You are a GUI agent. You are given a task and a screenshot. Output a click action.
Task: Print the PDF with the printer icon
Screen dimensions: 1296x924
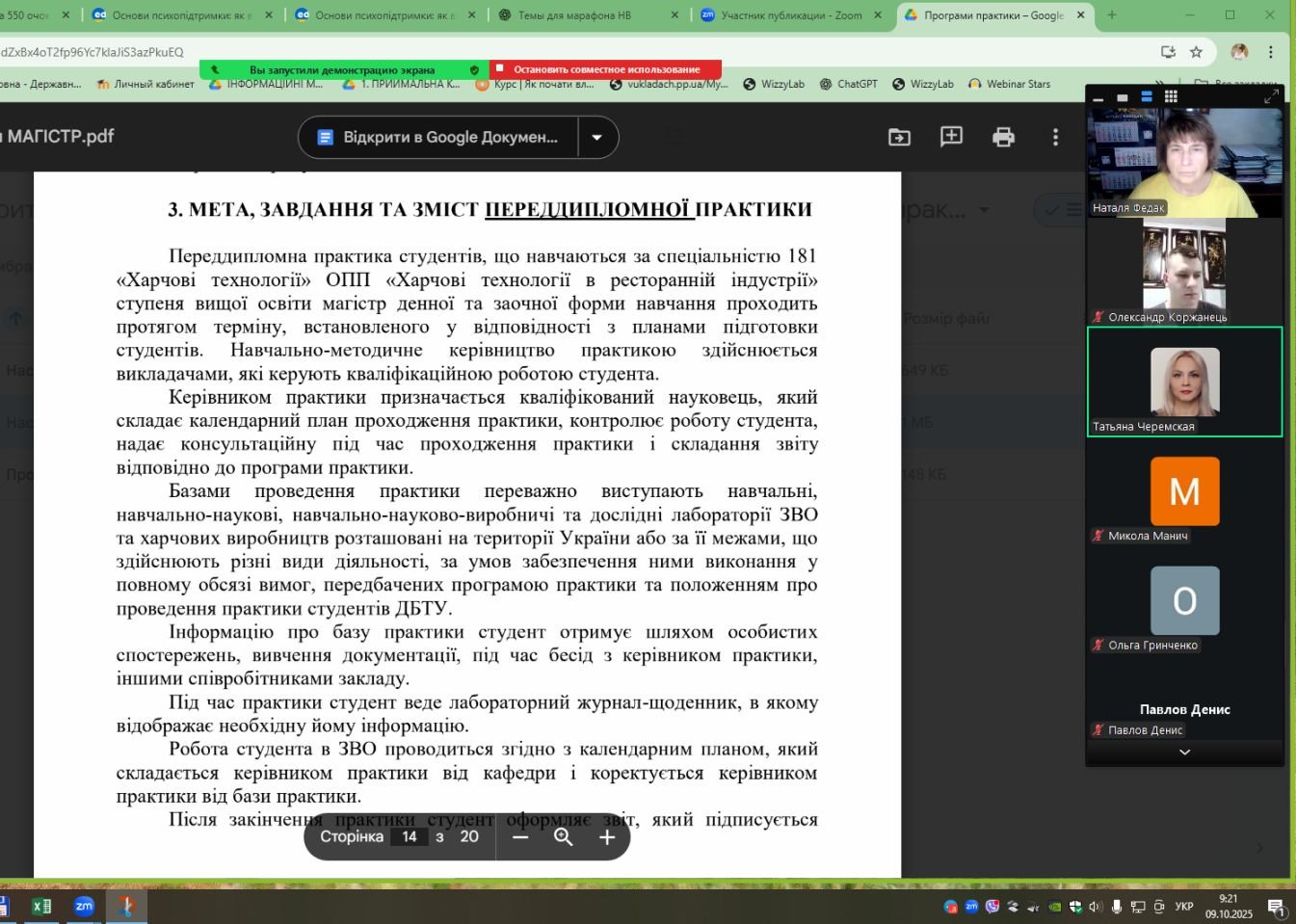(x=1003, y=137)
